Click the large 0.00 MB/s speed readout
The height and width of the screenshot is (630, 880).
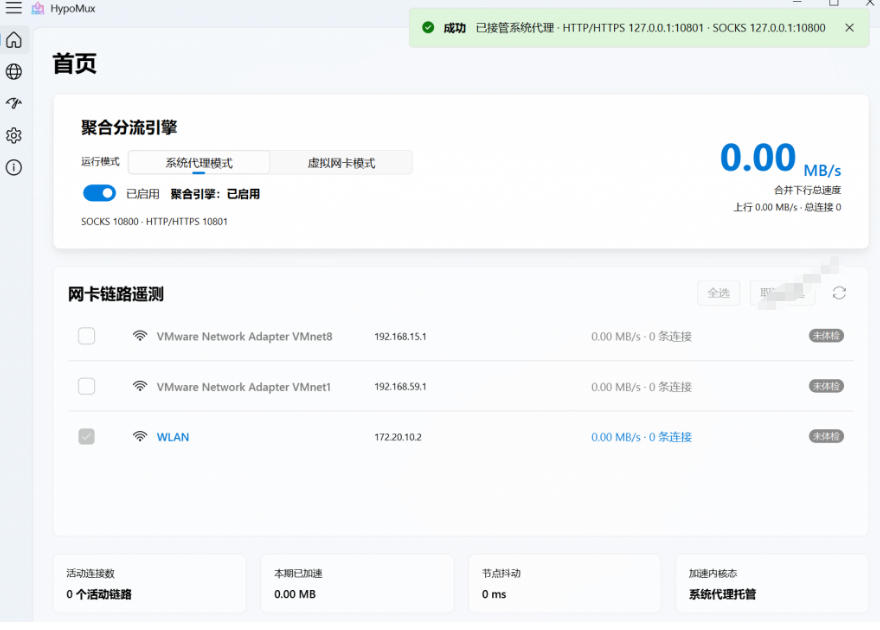[780, 159]
